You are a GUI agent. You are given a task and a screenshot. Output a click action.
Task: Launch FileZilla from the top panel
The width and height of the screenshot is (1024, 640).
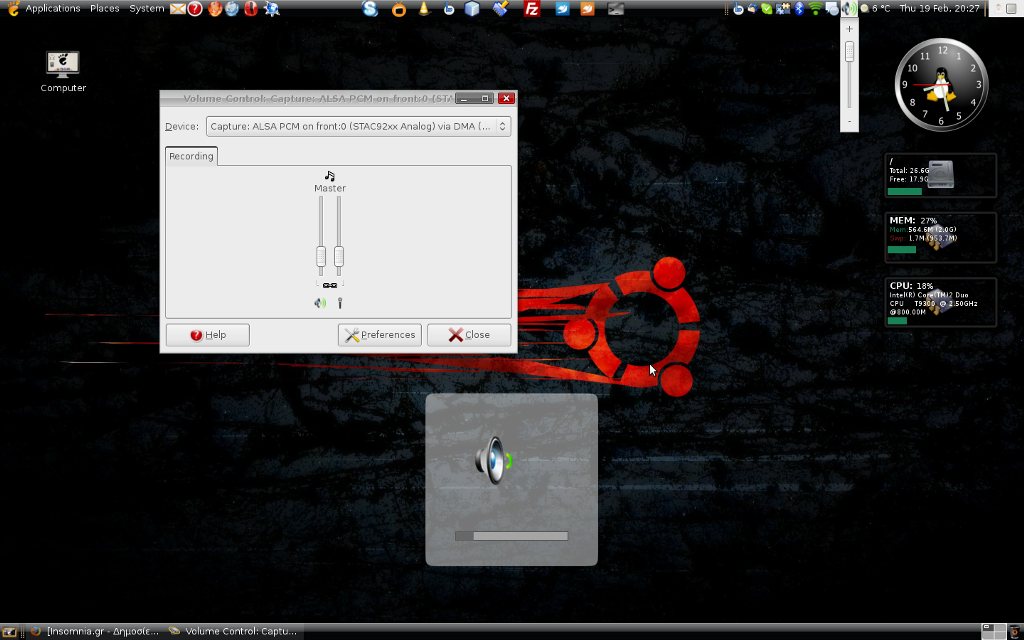[x=532, y=9]
